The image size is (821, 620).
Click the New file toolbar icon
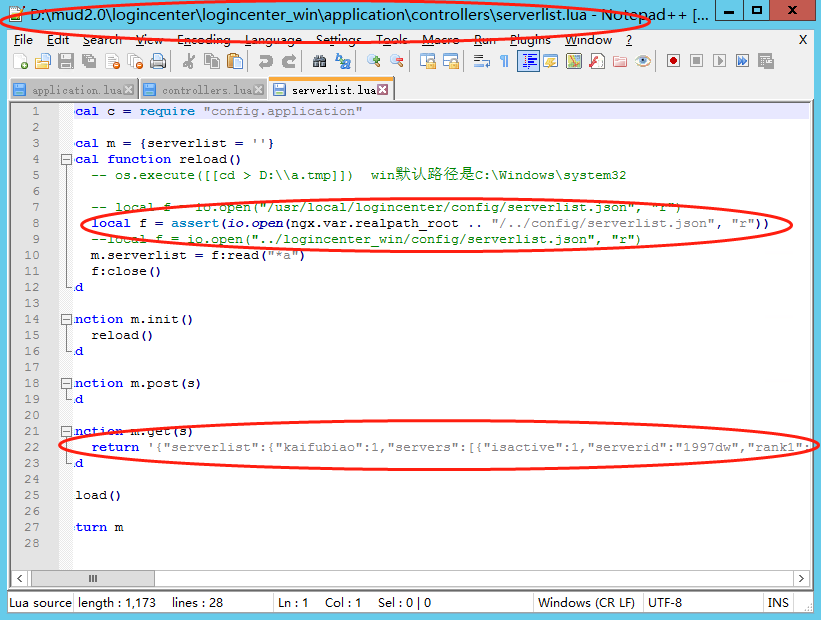pos(20,61)
